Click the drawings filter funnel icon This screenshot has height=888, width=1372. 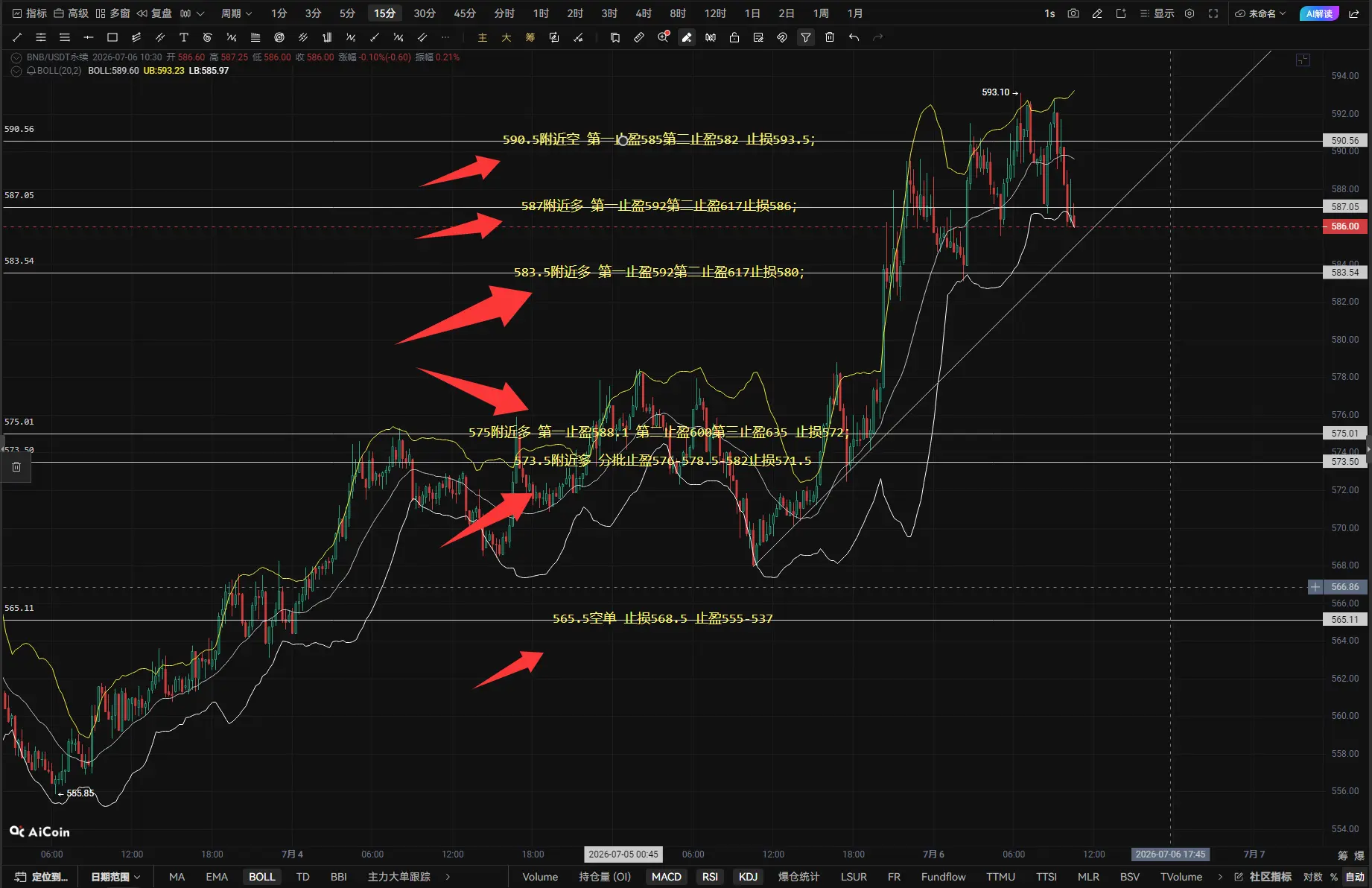[x=806, y=37]
